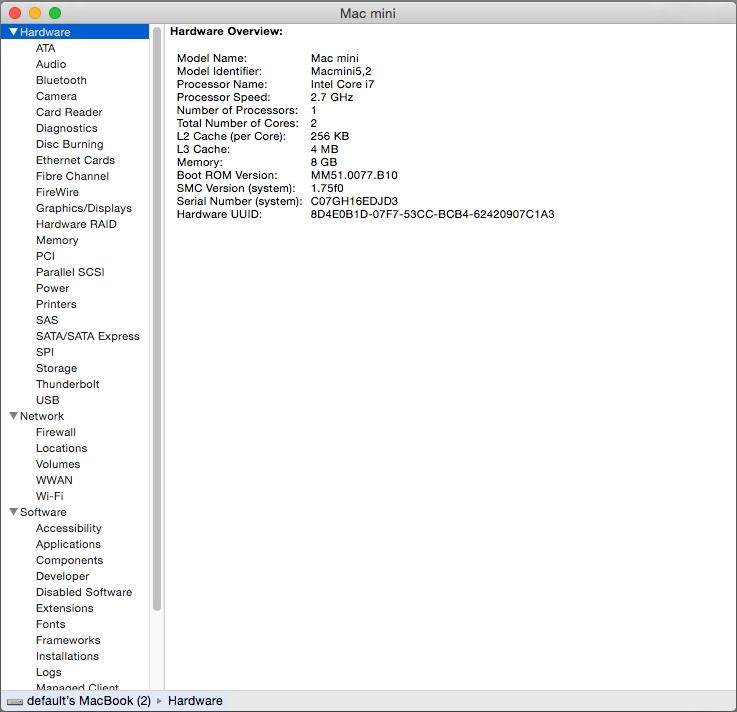The image size is (737, 712).
Task: Open the Wi-Fi network details
Action: coord(49,496)
